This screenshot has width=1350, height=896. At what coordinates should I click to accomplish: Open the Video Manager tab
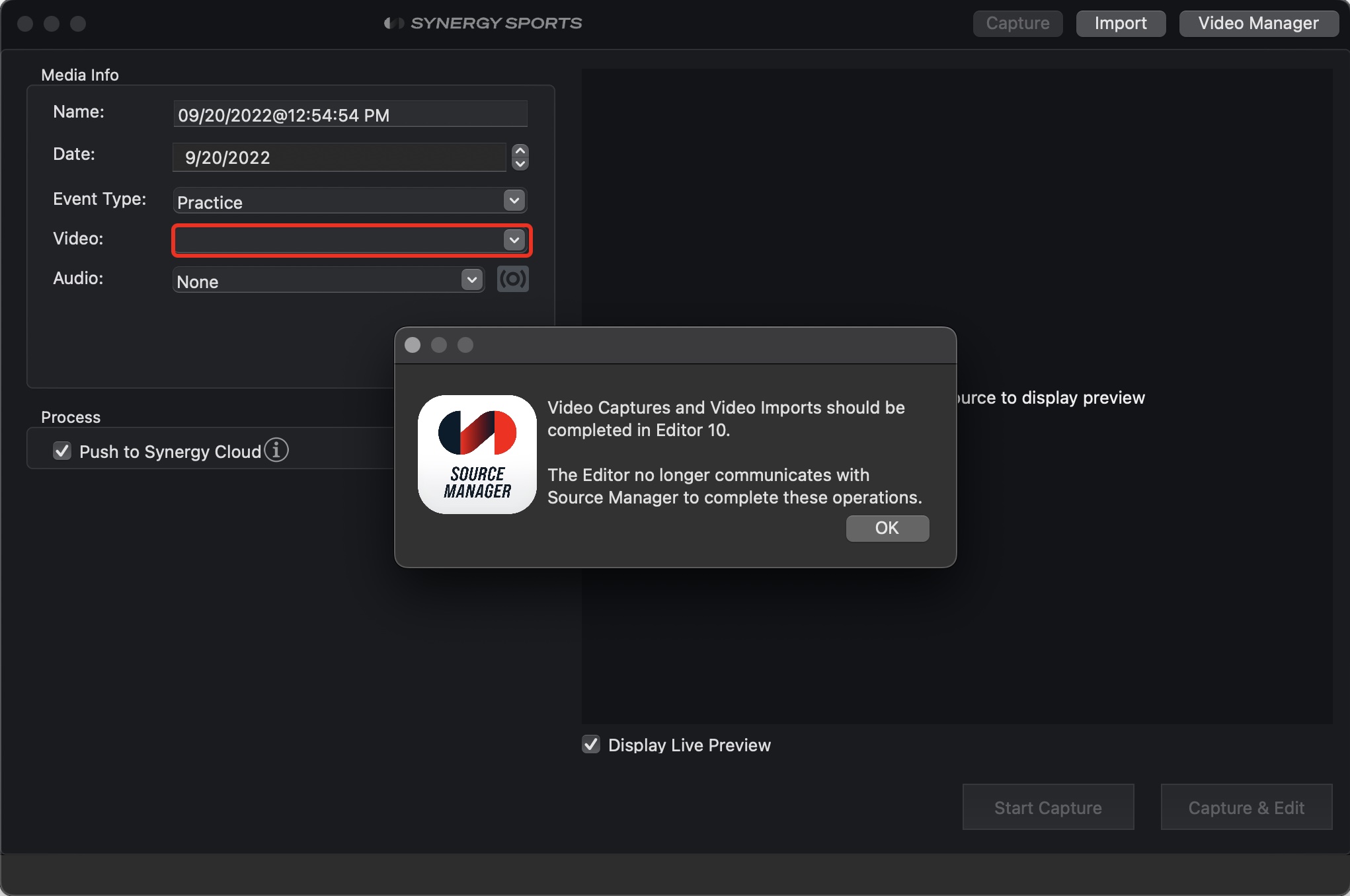coord(1259,24)
